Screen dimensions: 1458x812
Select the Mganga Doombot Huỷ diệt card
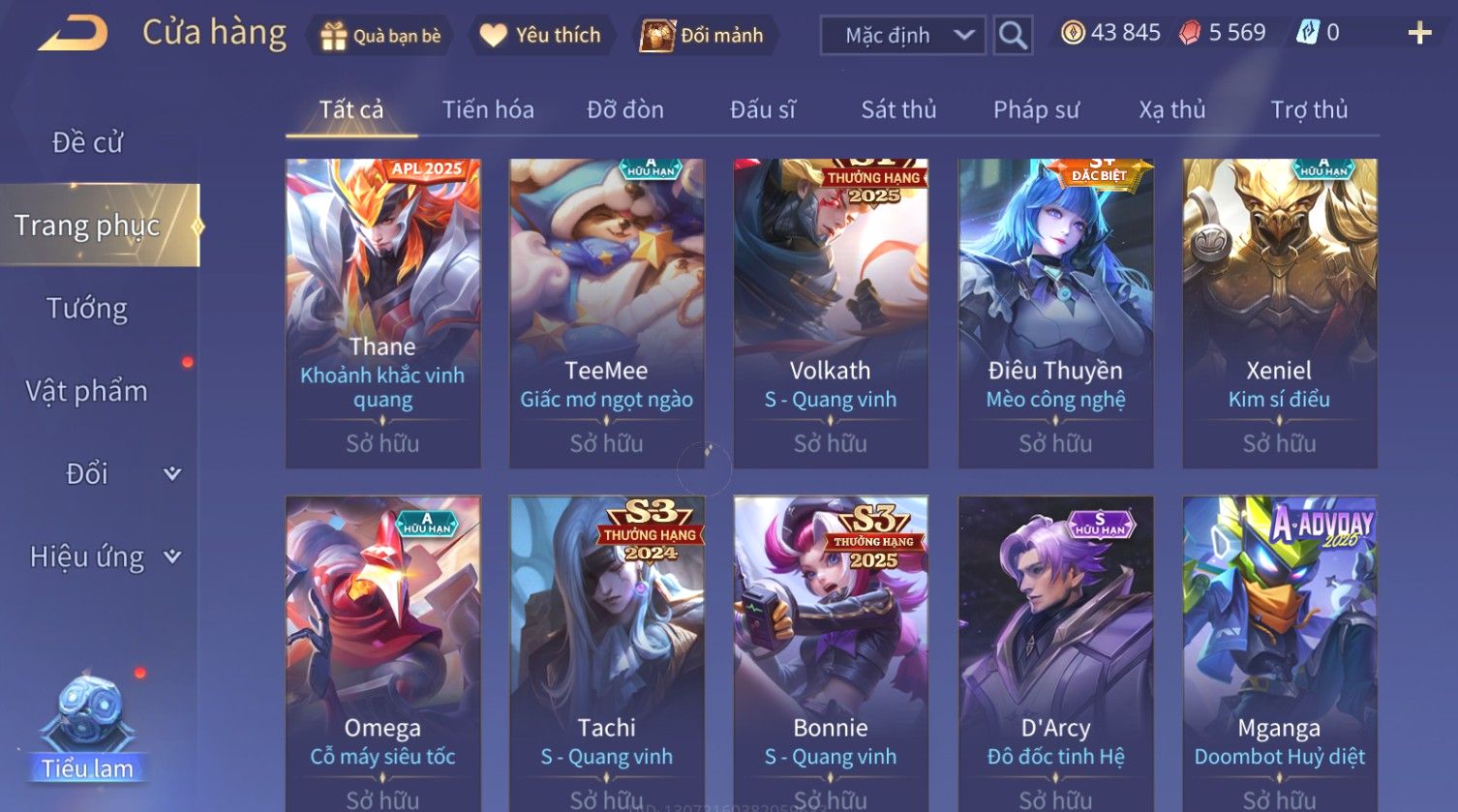pos(1280,653)
